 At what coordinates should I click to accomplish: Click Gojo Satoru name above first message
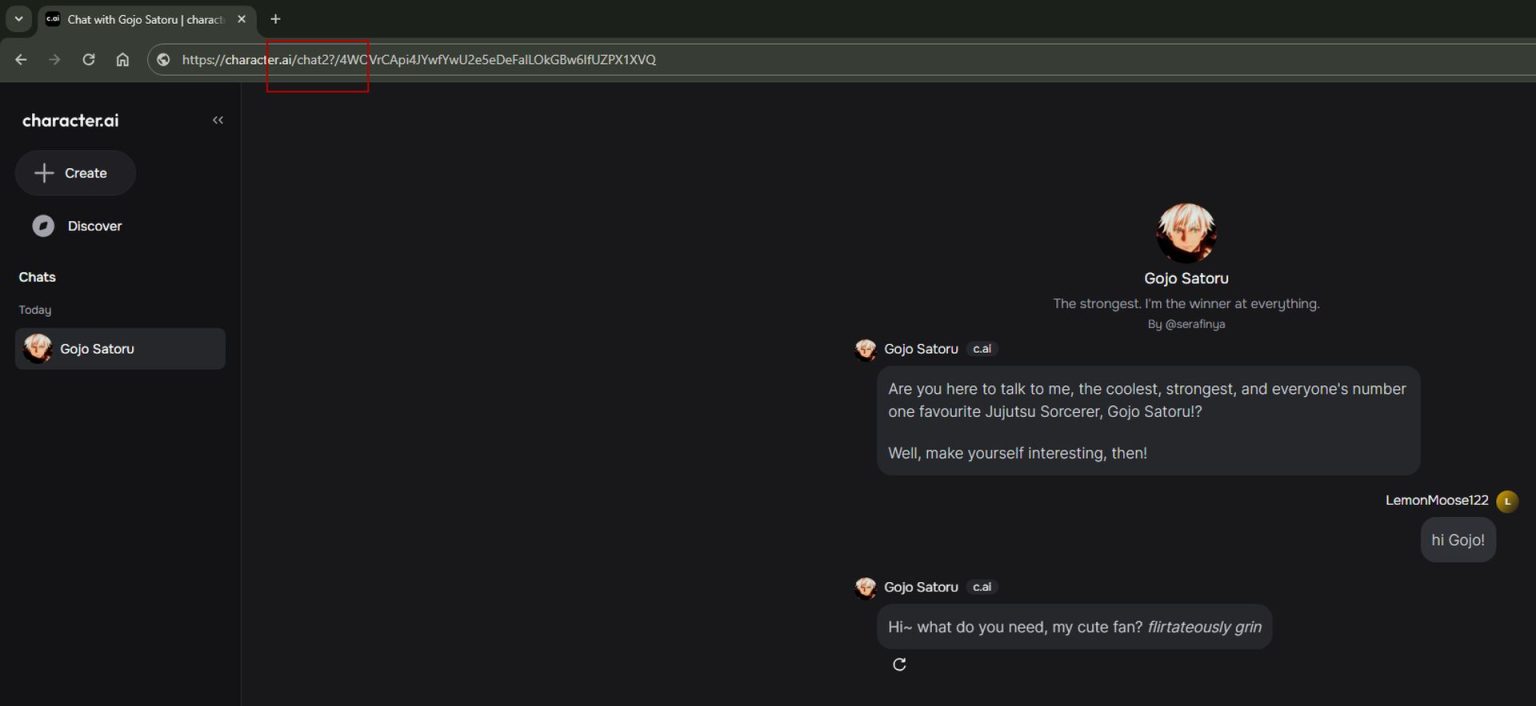point(921,349)
